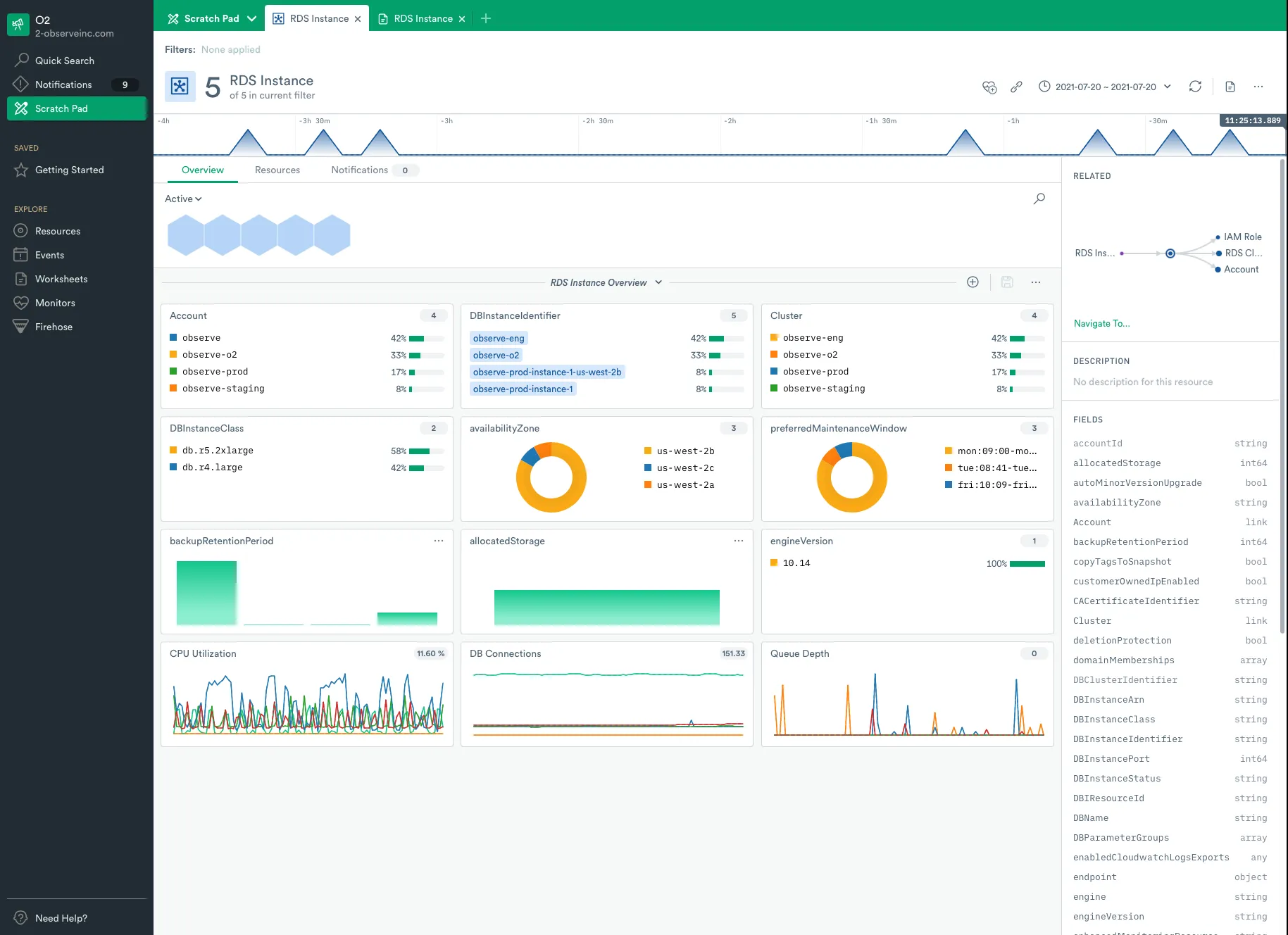
Task: Click the O2 workspace logo
Action: tap(18, 25)
